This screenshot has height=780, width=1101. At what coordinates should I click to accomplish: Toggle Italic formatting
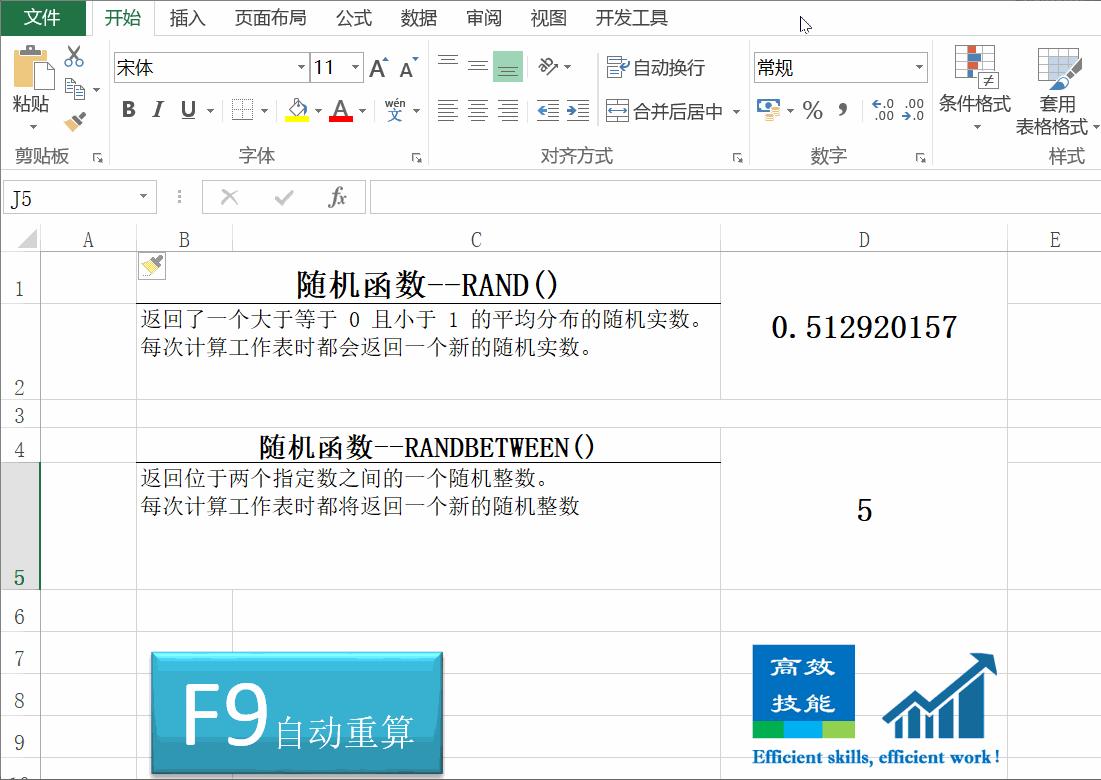pyautogui.click(x=156, y=110)
